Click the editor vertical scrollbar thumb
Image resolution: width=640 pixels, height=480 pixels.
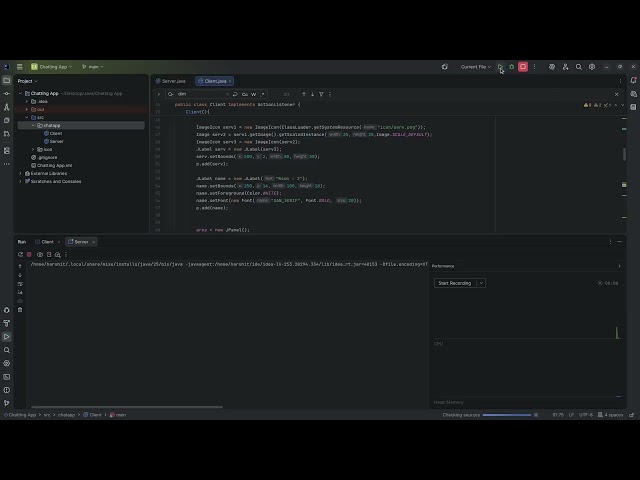[624, 154]
